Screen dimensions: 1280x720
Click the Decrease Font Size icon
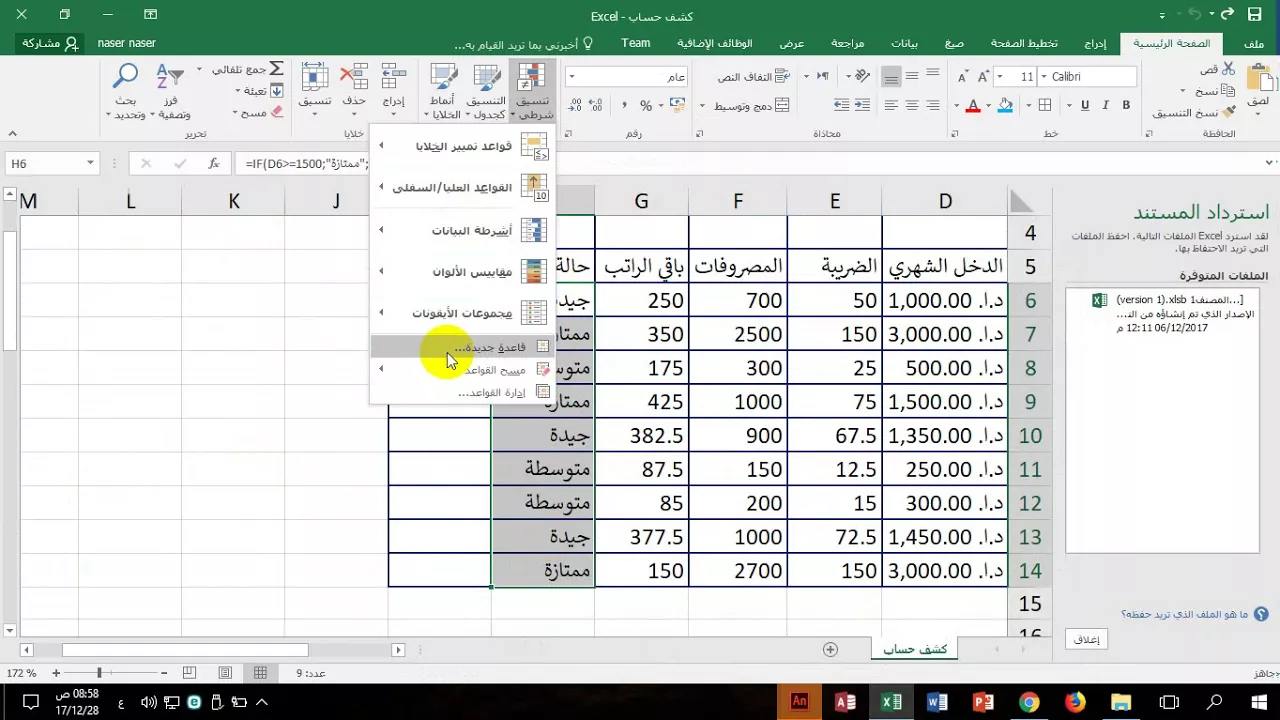point(962,77)
